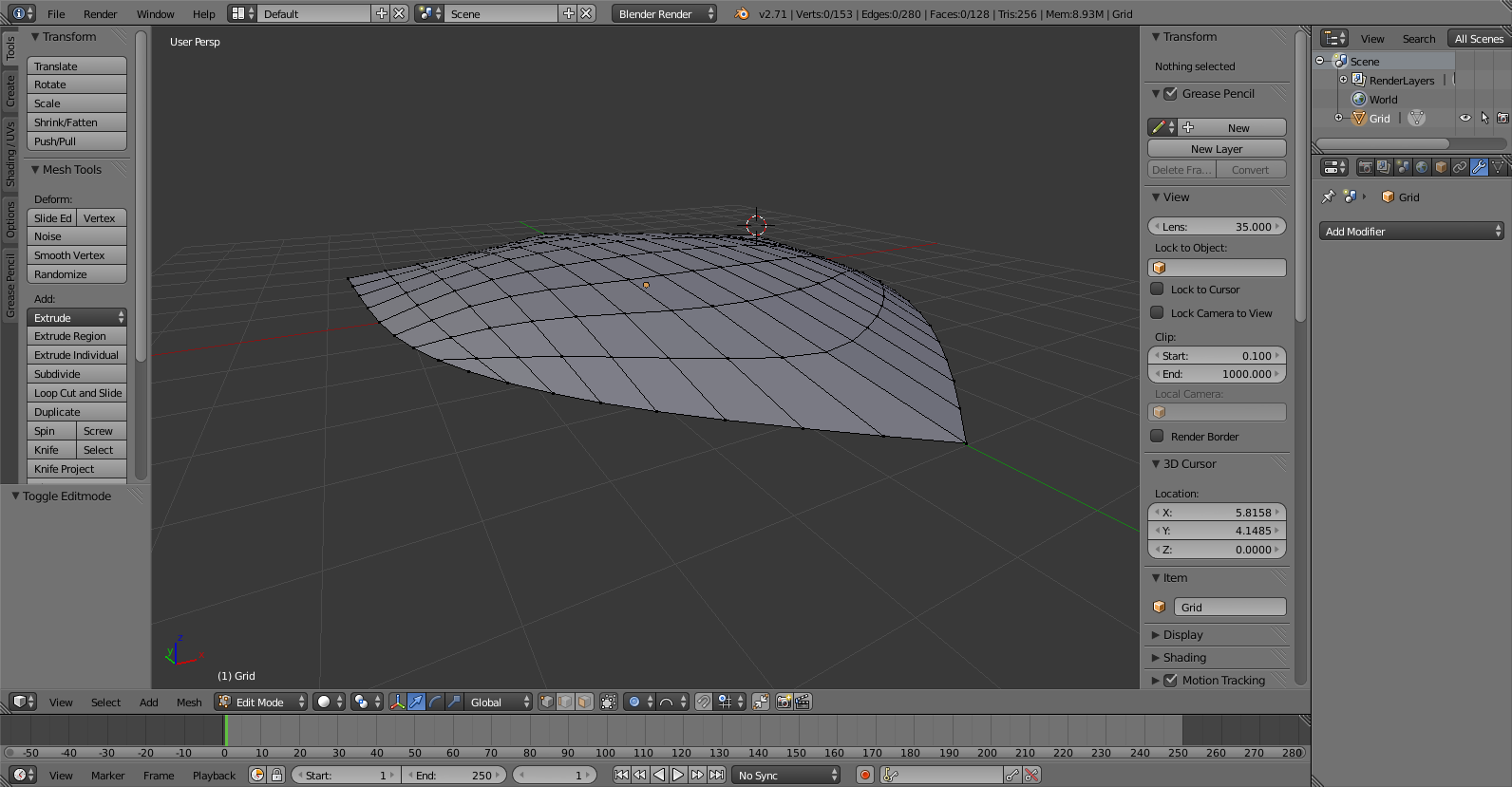
Task: Open the Help menu
Action: pyautogui.click(x=203, y=13)
